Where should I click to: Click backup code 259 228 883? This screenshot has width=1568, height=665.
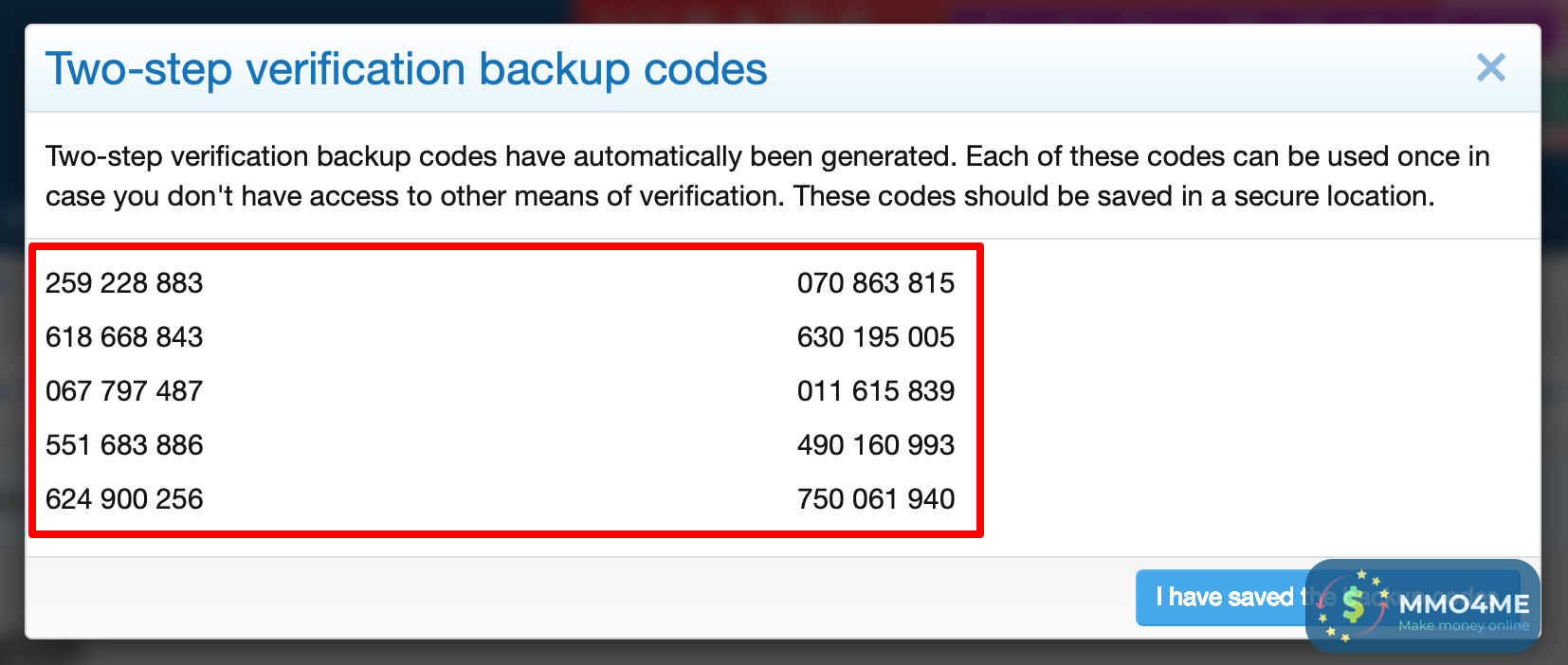point(124,283)
